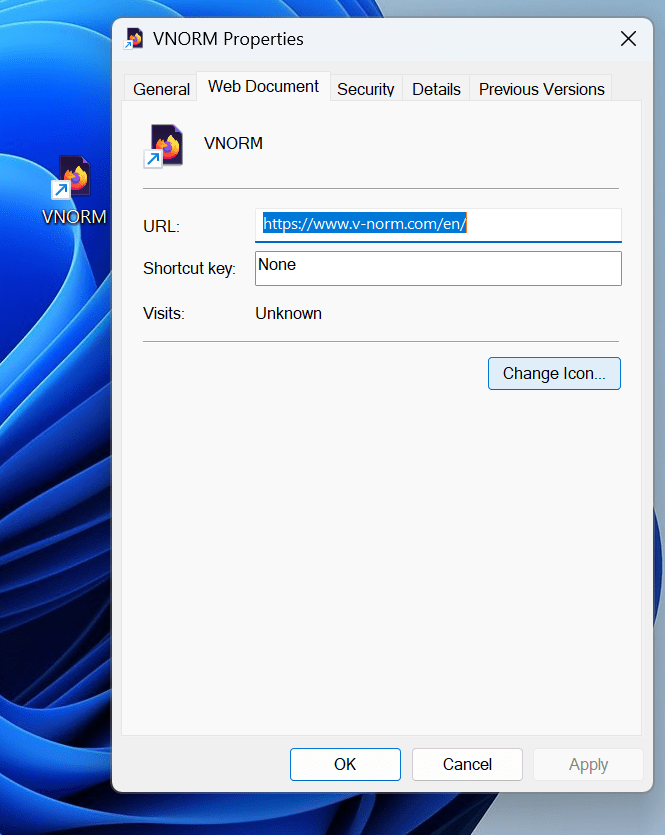Image resolution: width=665 pixels, height=835 pixels.
Task: Click the URL input field
Action: pyautogui.click(x=438, y=225)
